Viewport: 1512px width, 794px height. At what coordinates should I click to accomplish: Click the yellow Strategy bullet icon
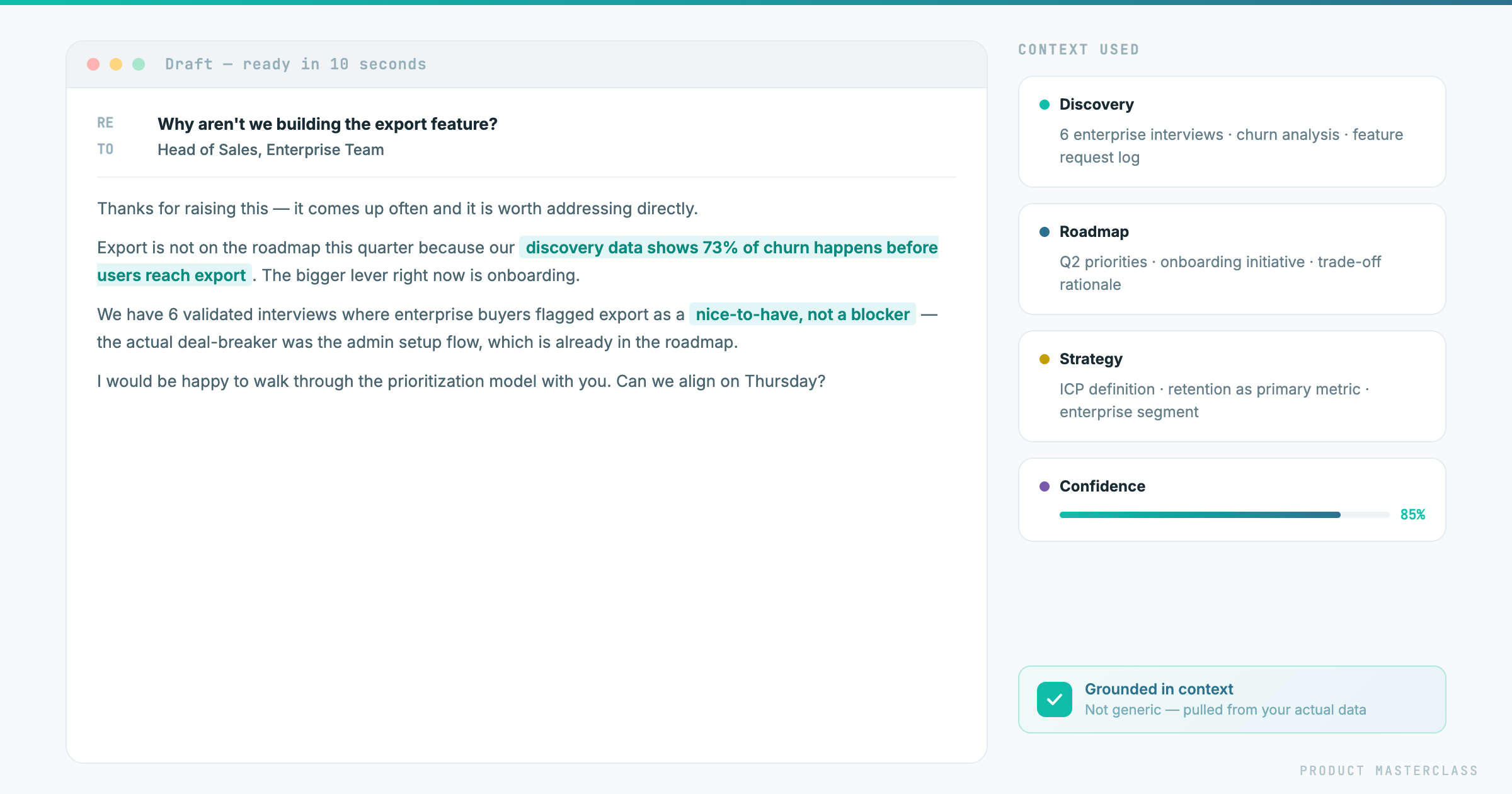(1045, 359)
